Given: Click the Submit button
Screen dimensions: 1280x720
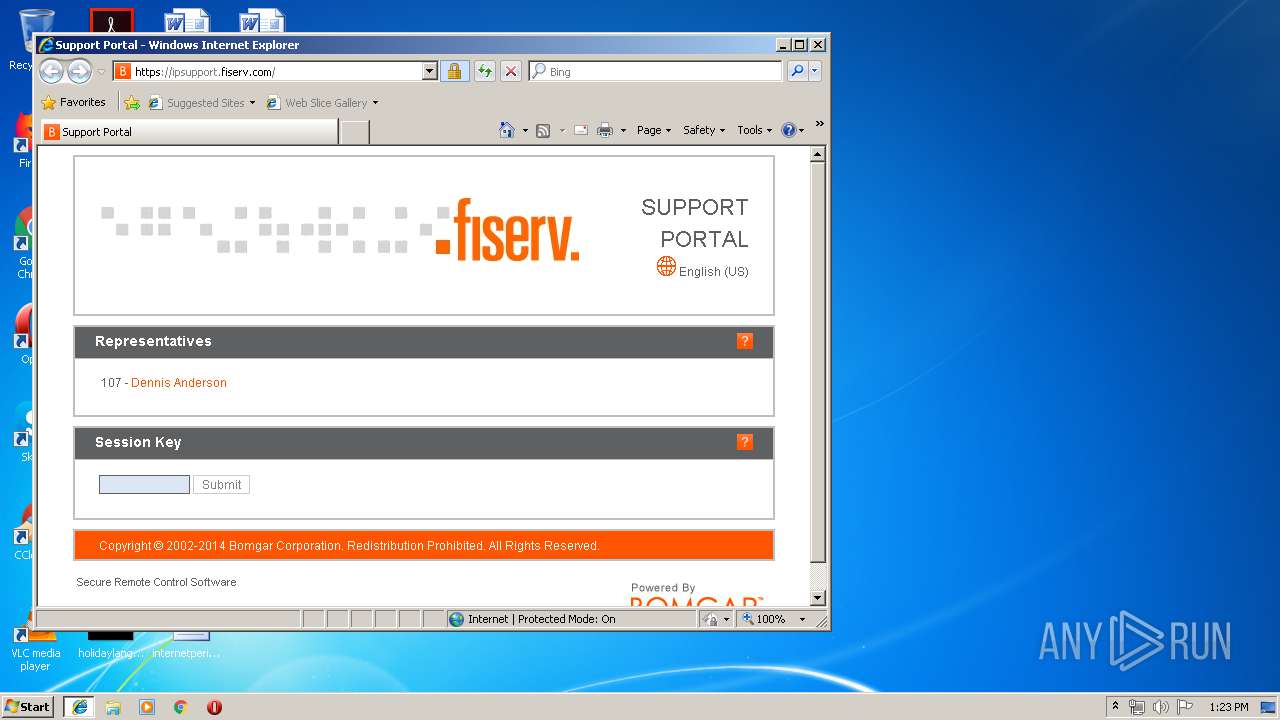Looking at the screenshot, I should tap(221, 485).
